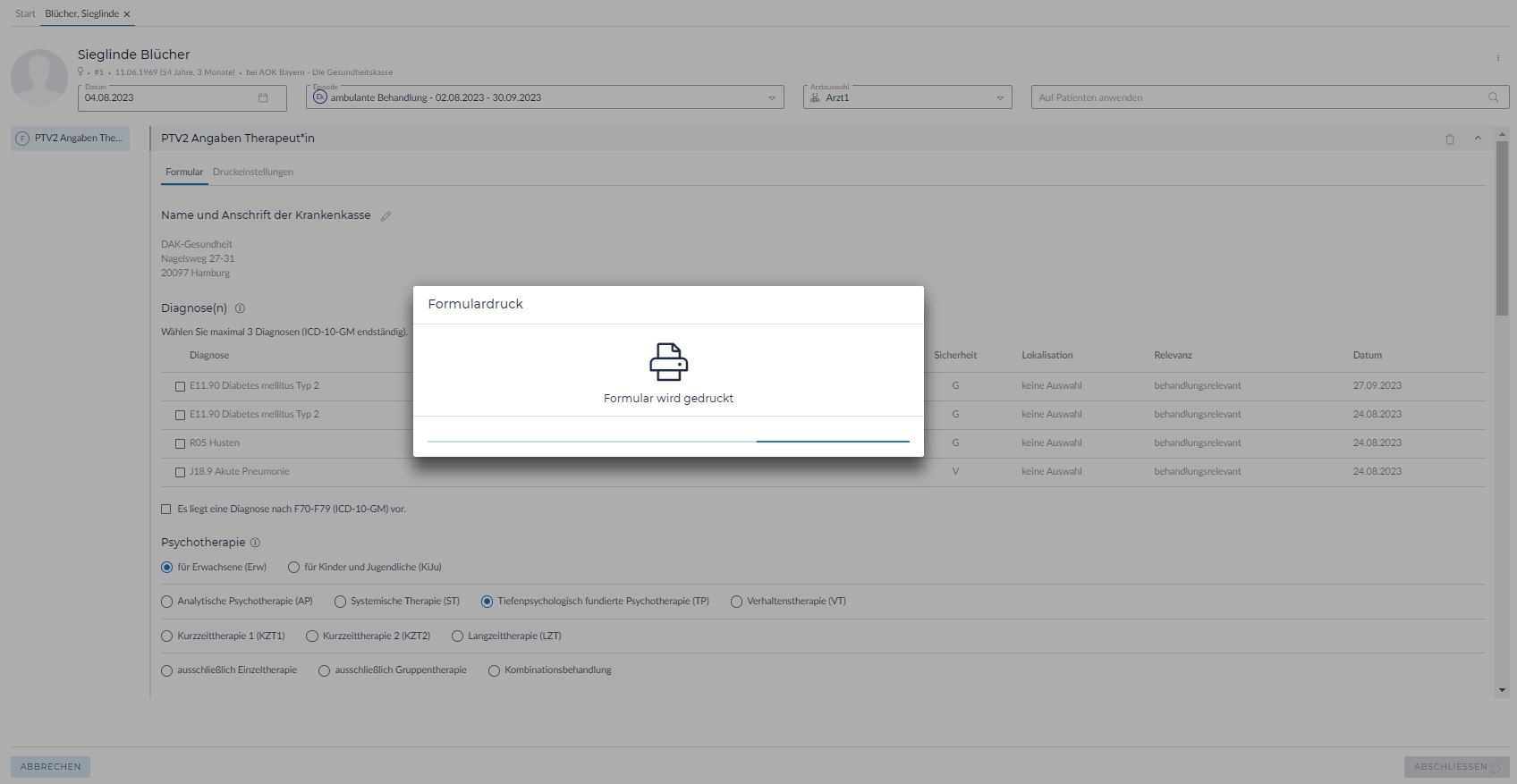Check the R05 Husten diagnosis box
1517x784 pixels.
click(x=180, y=443)
